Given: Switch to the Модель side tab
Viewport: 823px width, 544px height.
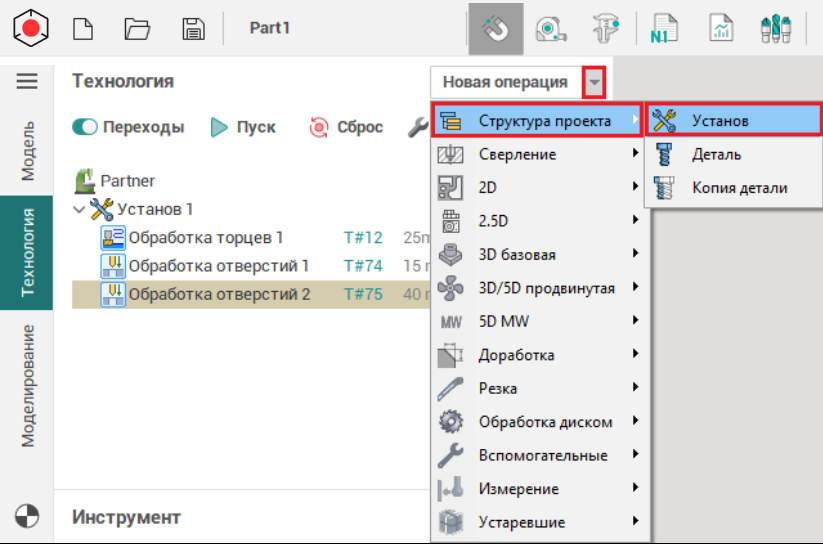Looking at the screenshot, I should click(28, 150).
